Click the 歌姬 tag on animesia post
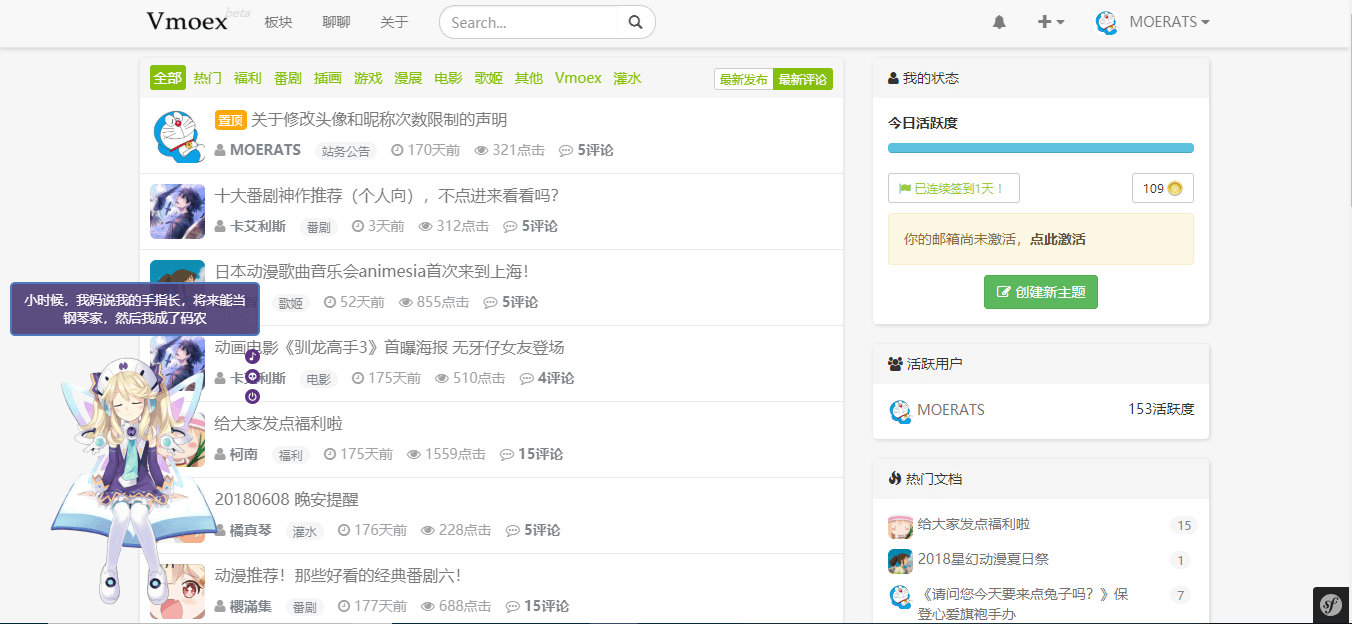This screenshot has width=1352, height=624. coord(290,303)
